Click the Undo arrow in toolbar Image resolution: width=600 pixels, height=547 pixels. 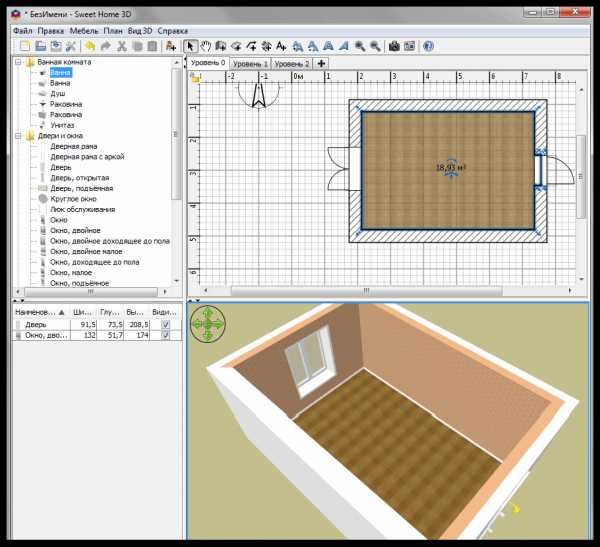point(89,46)
